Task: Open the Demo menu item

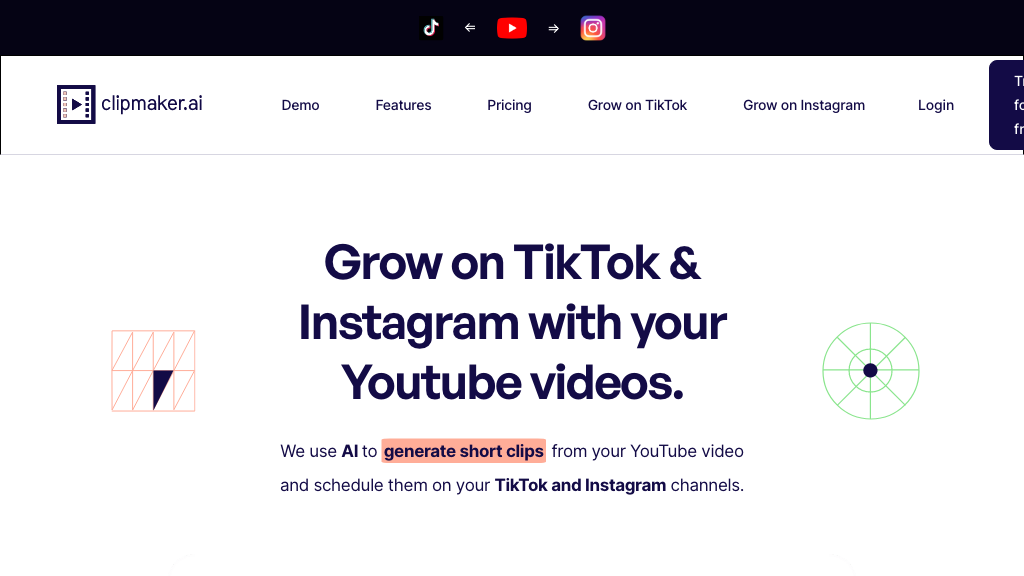Action: pos(300,105)
